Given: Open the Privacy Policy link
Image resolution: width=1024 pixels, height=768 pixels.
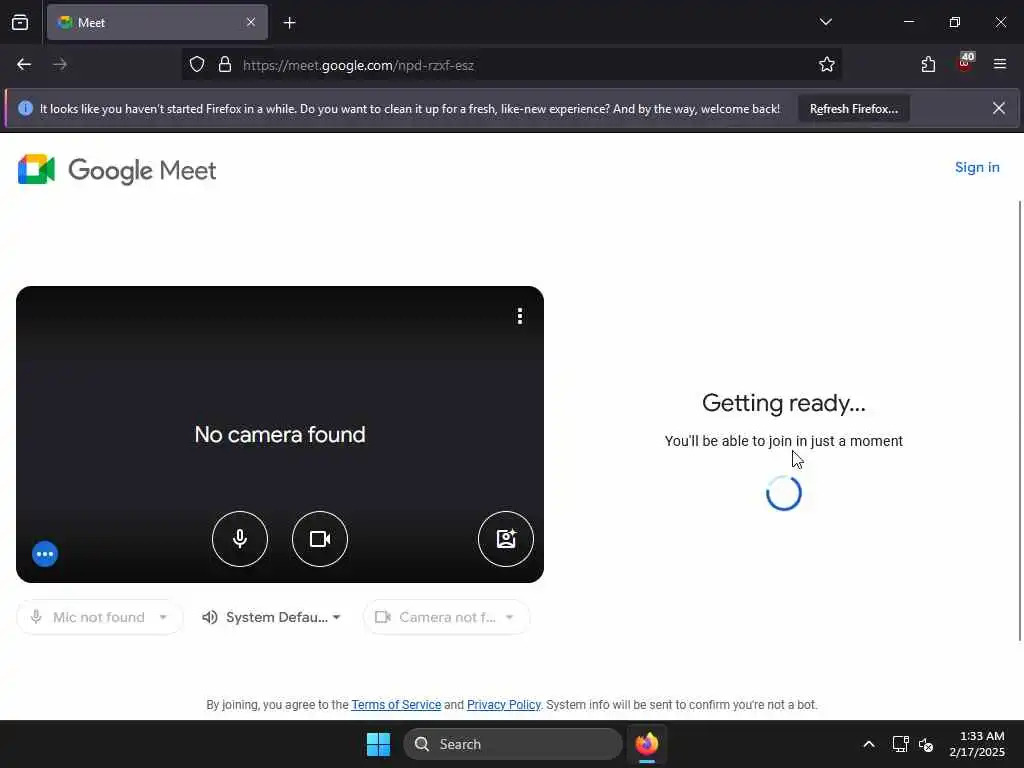Looking at the screenshot, I should pos(504,705).
